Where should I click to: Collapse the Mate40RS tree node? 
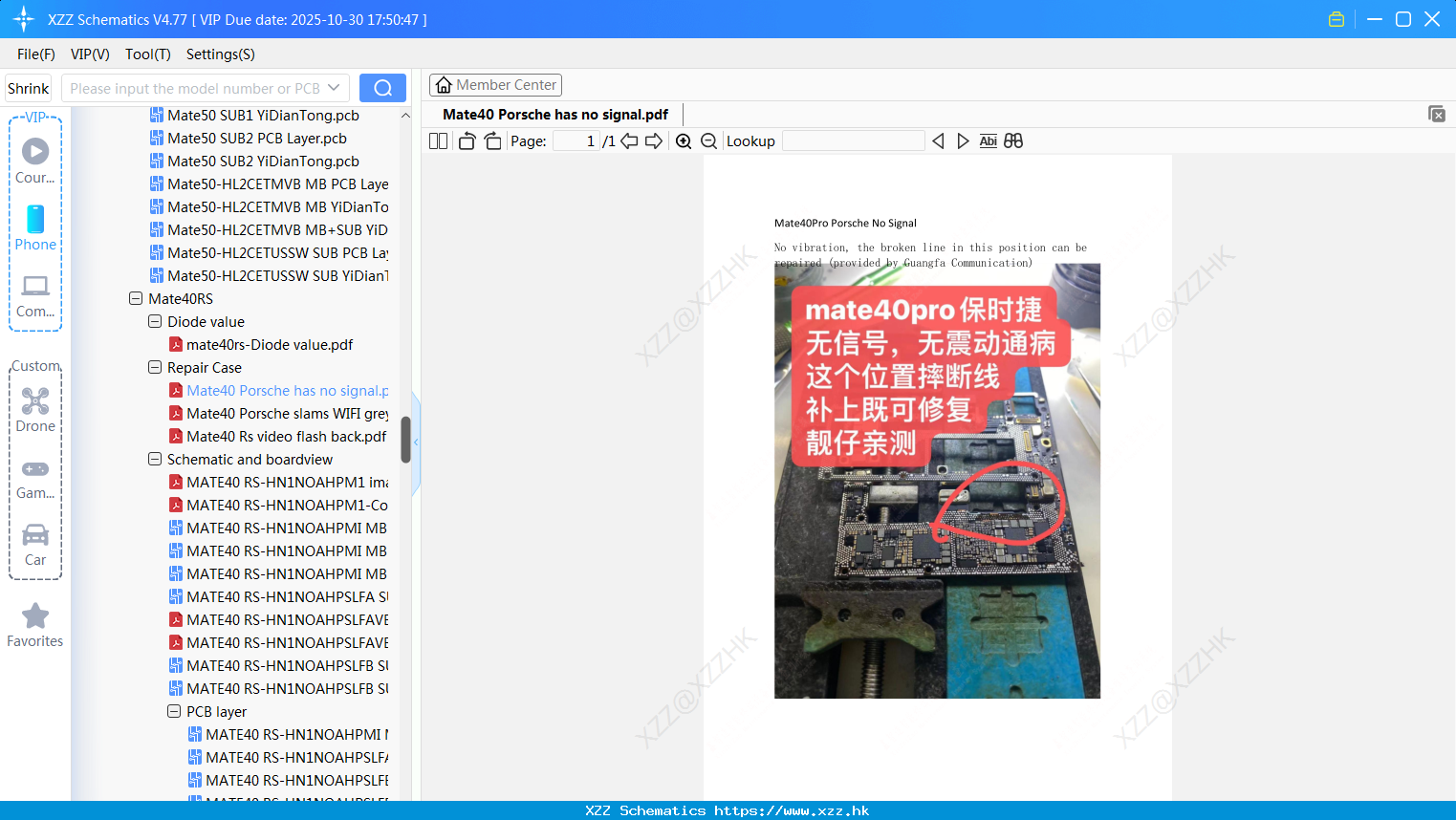coord(136,299)
